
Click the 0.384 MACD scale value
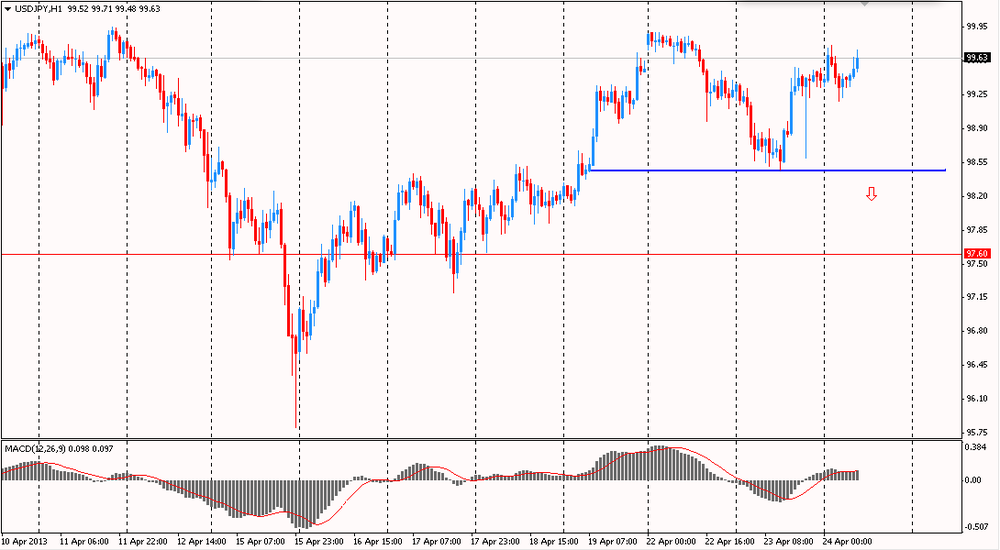coord(976,447)
